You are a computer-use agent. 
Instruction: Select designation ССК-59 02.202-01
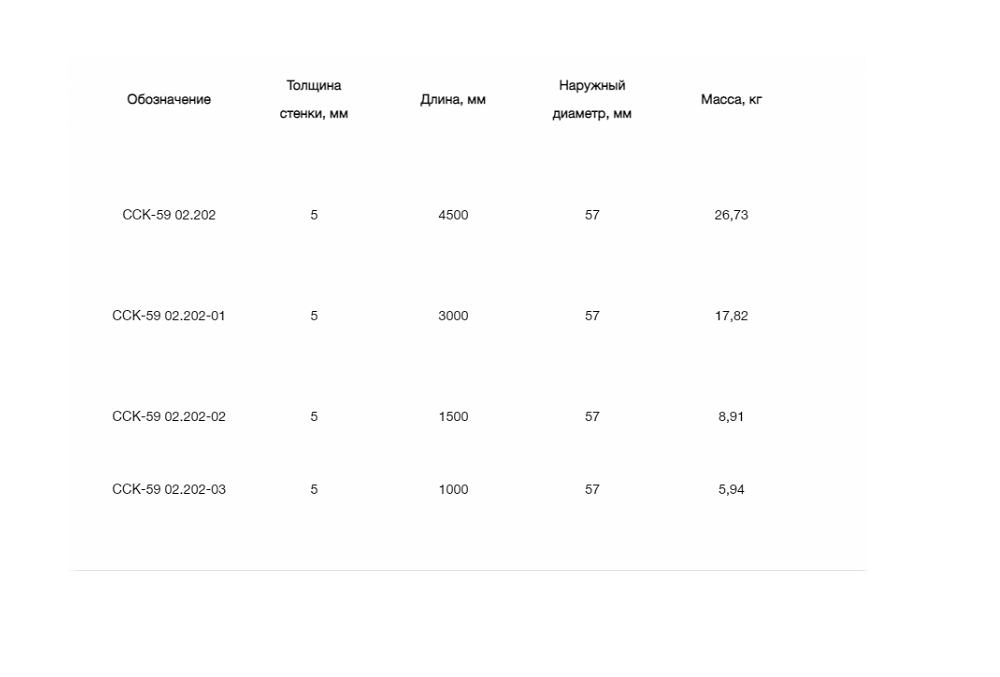point(169,316)
